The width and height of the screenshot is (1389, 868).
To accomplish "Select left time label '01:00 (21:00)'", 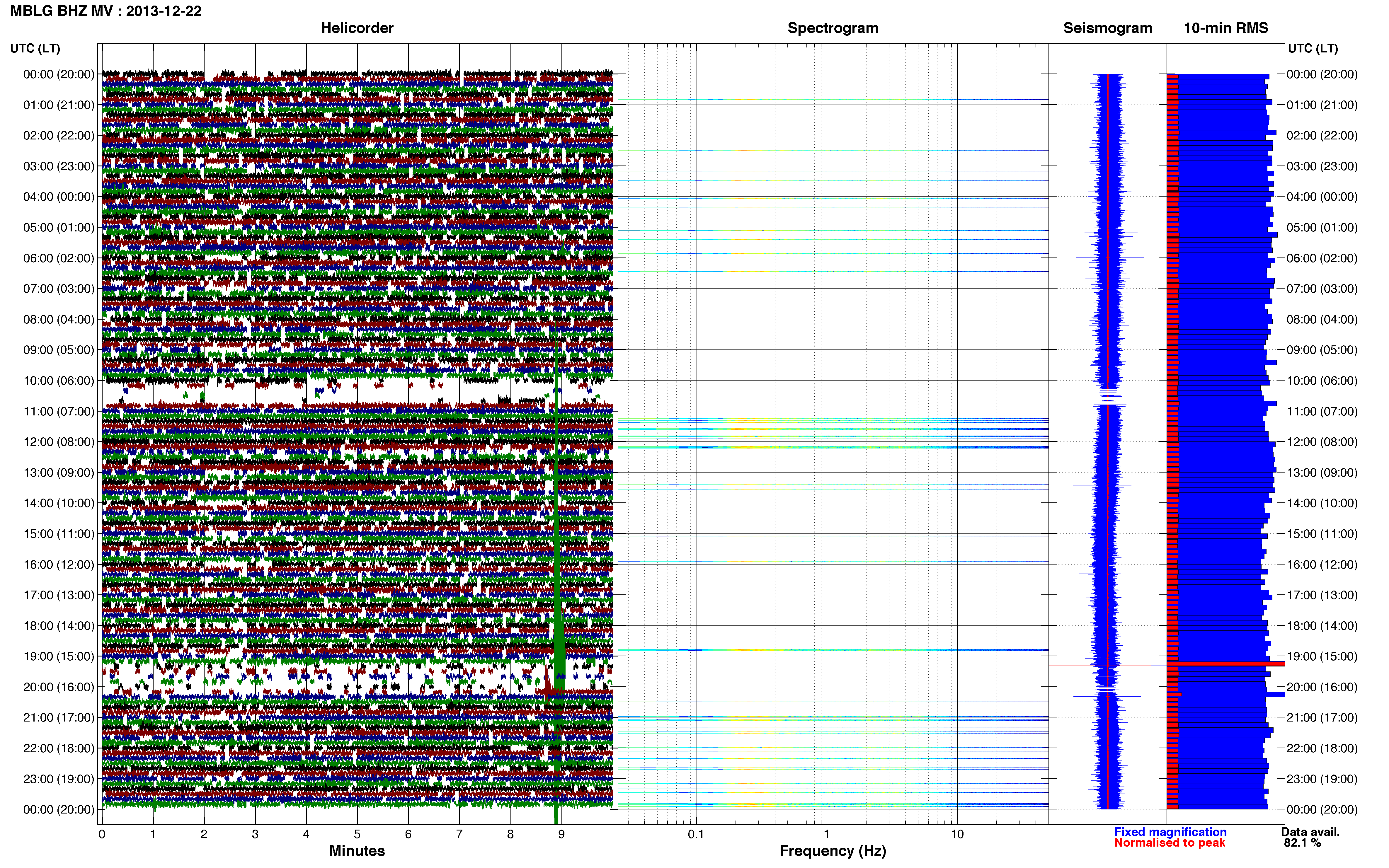I will 59,105.
